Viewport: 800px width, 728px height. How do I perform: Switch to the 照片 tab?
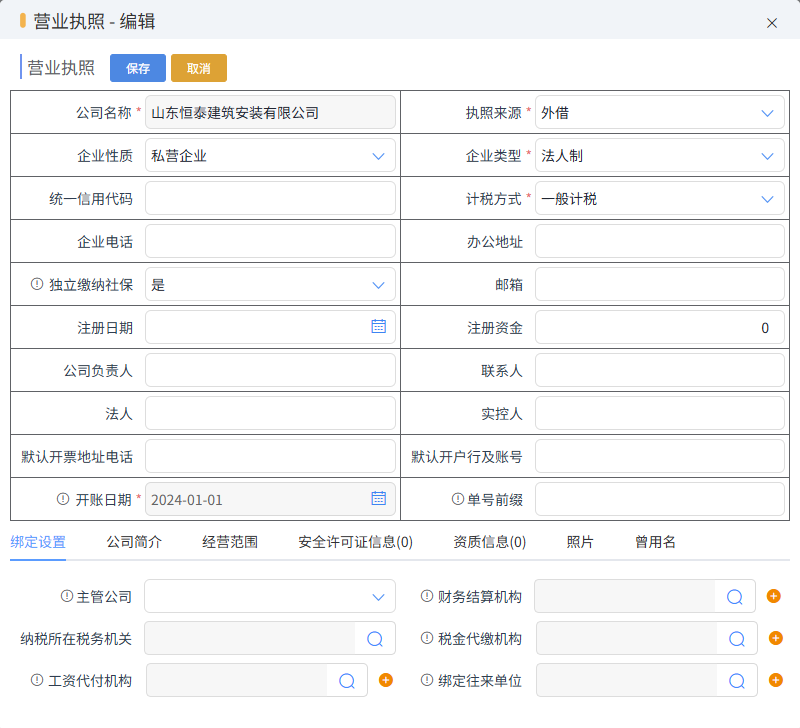(x=580, y=542)
